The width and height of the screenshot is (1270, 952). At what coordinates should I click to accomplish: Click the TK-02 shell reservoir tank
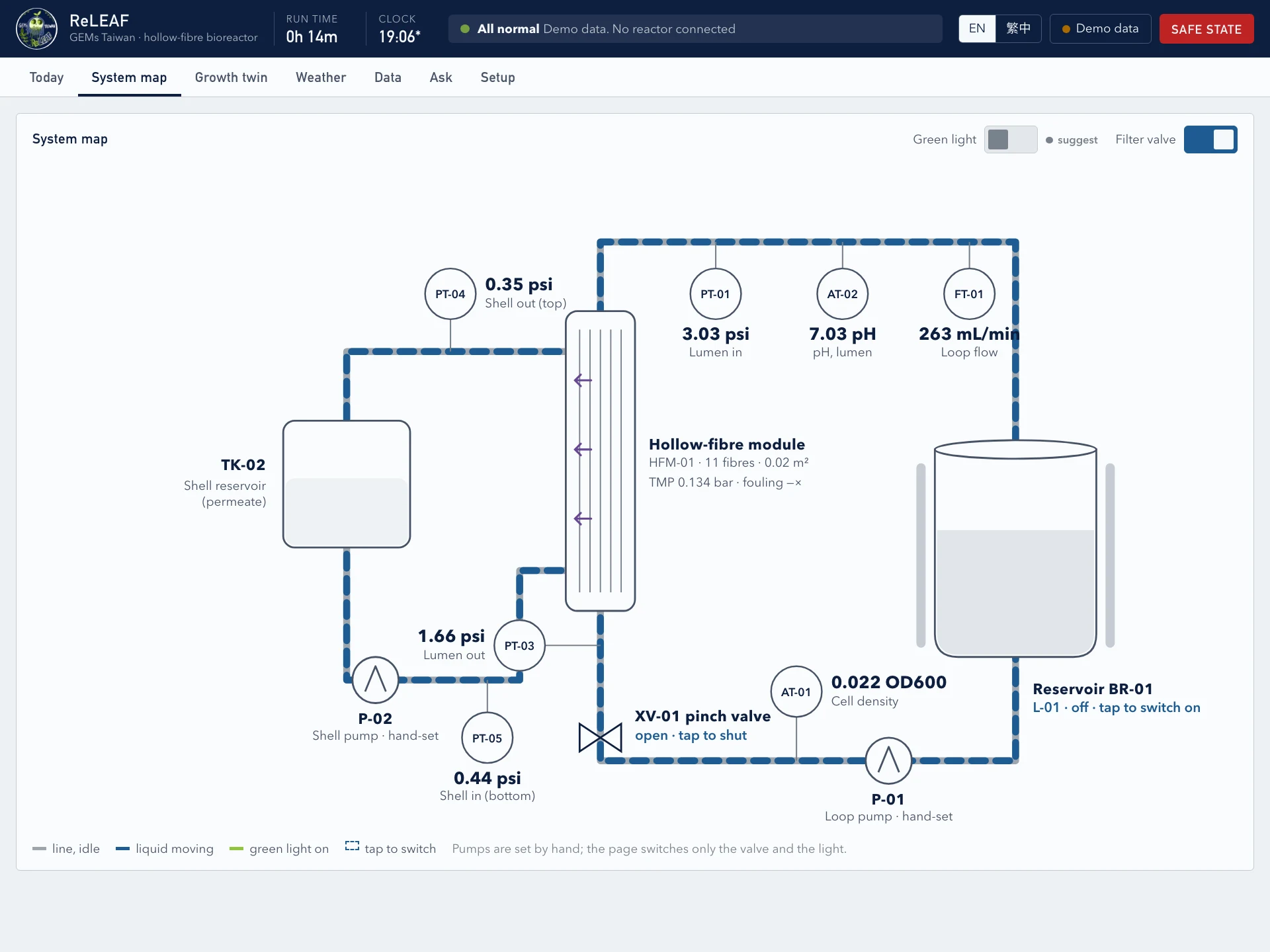(347, 484)
